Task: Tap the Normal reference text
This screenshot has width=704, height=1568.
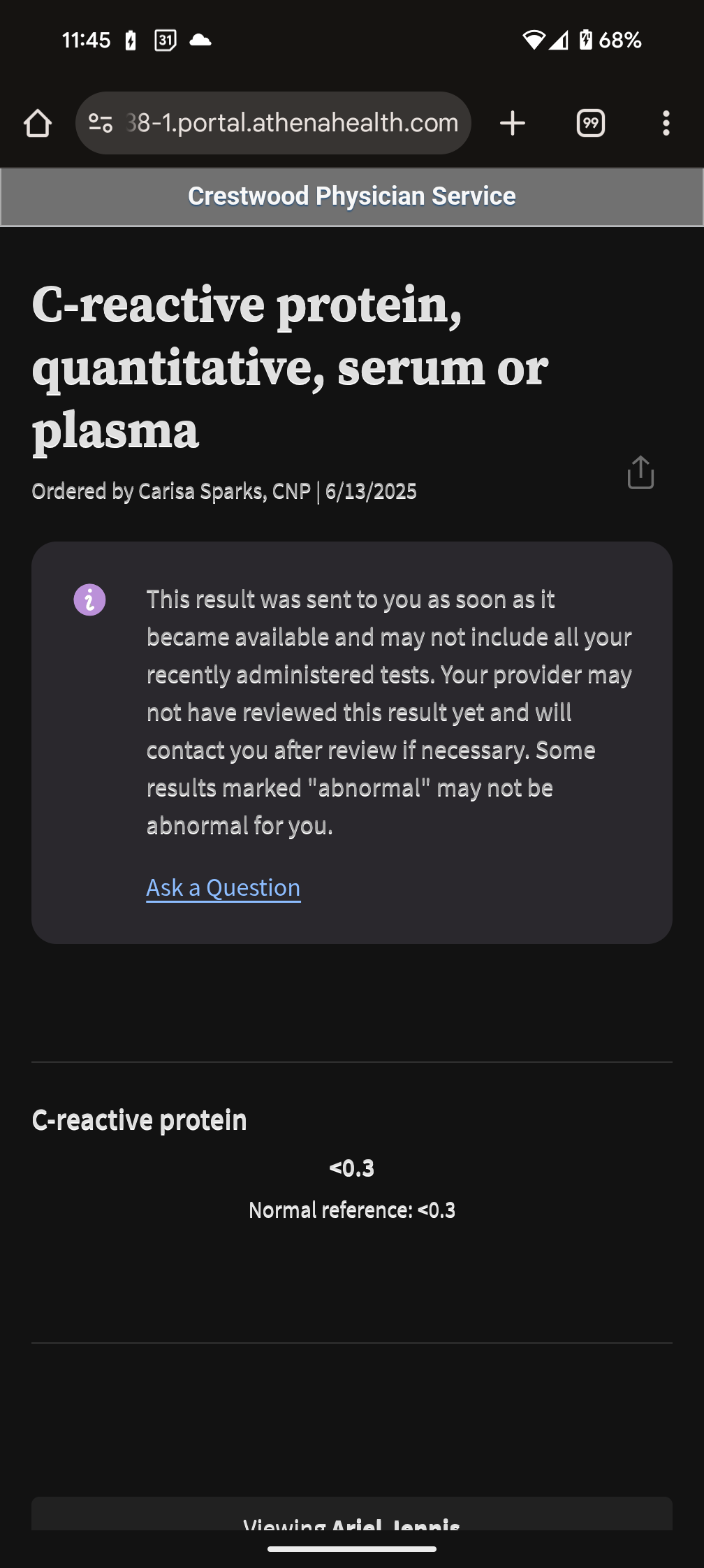Action: coord(352,1210)
